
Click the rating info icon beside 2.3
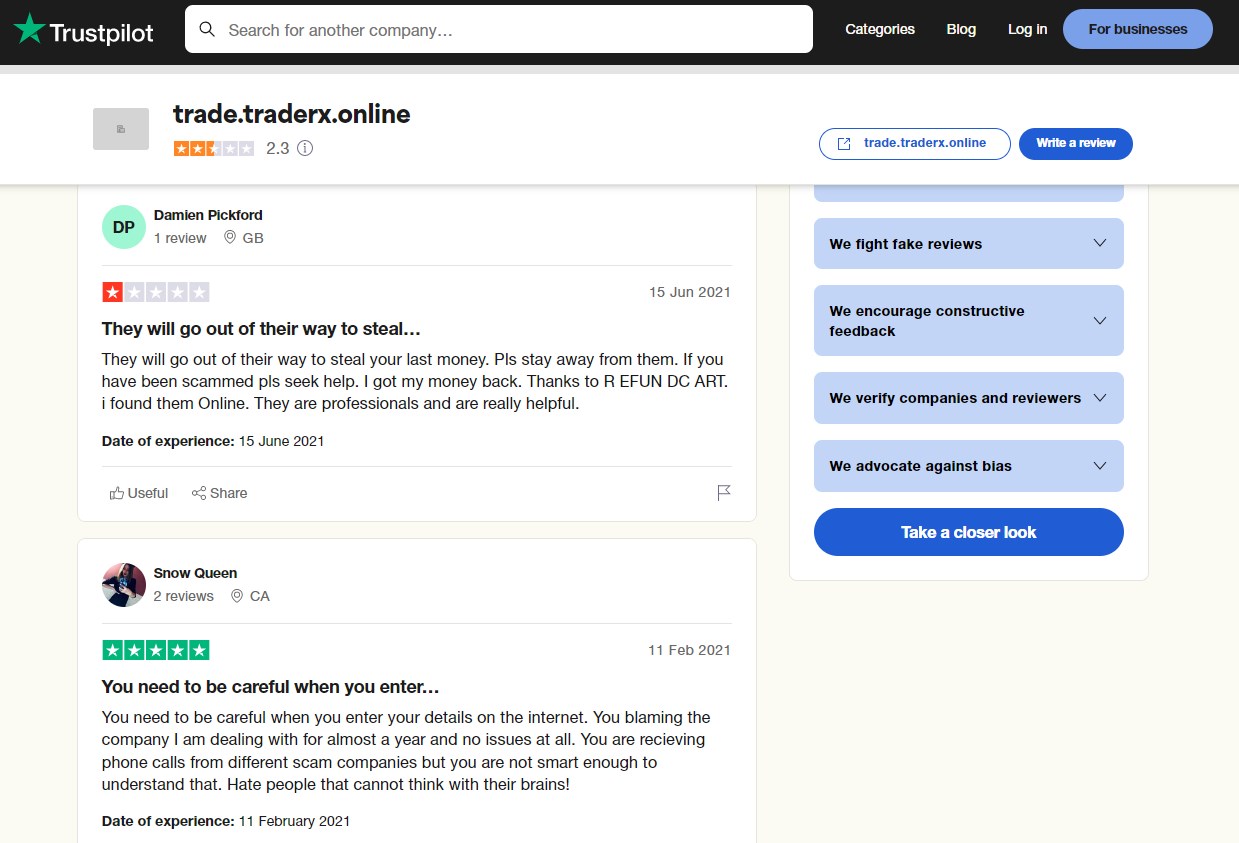[x=304, y=148]
